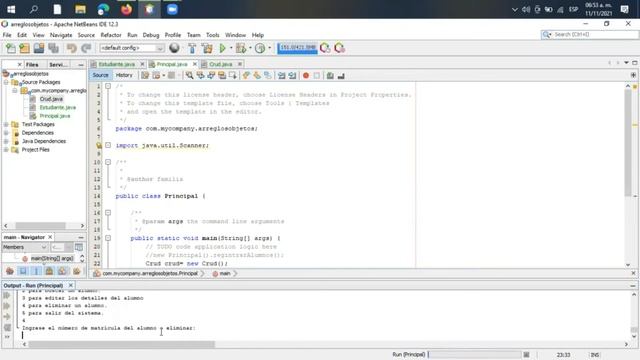Click the Comment icon in editor toolbar
This screenshot has height=360, width=640.
point(330,76)
